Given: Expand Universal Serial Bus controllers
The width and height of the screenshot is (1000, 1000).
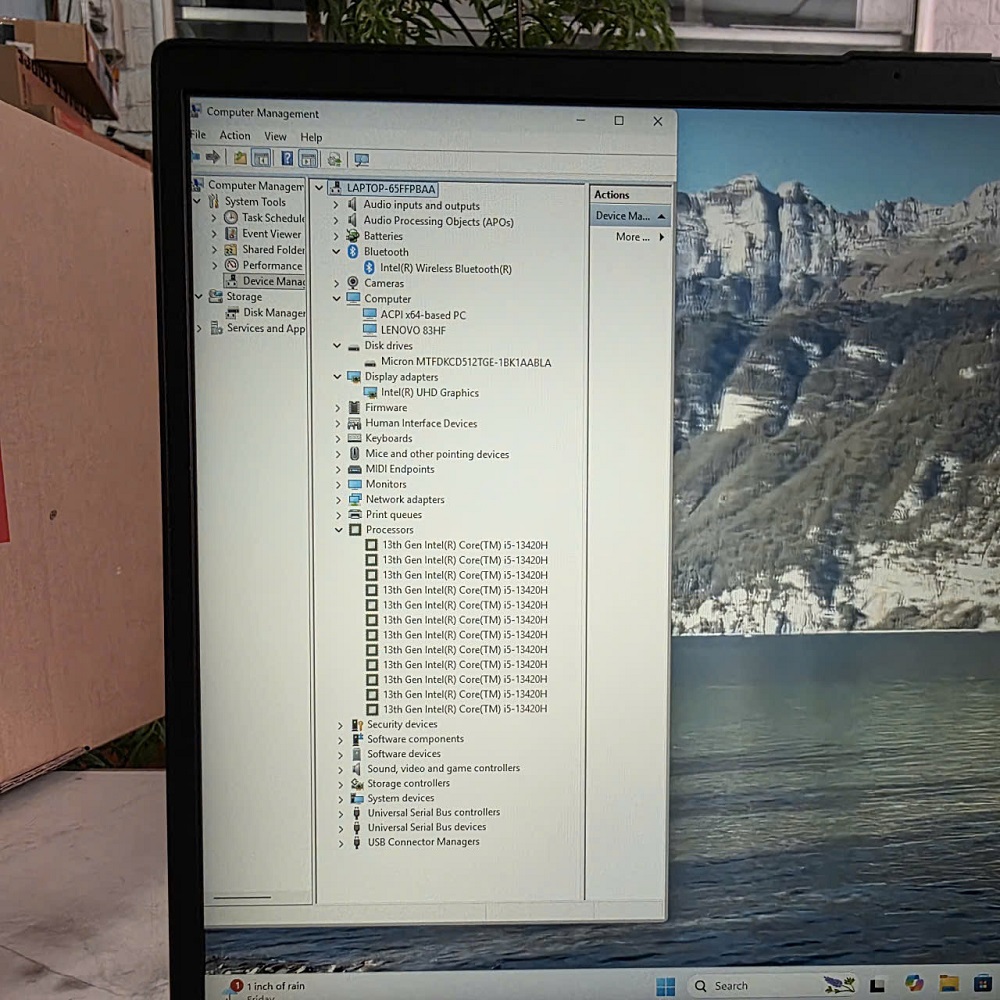Looking at the screenshot, I should (x=341, y=813).
